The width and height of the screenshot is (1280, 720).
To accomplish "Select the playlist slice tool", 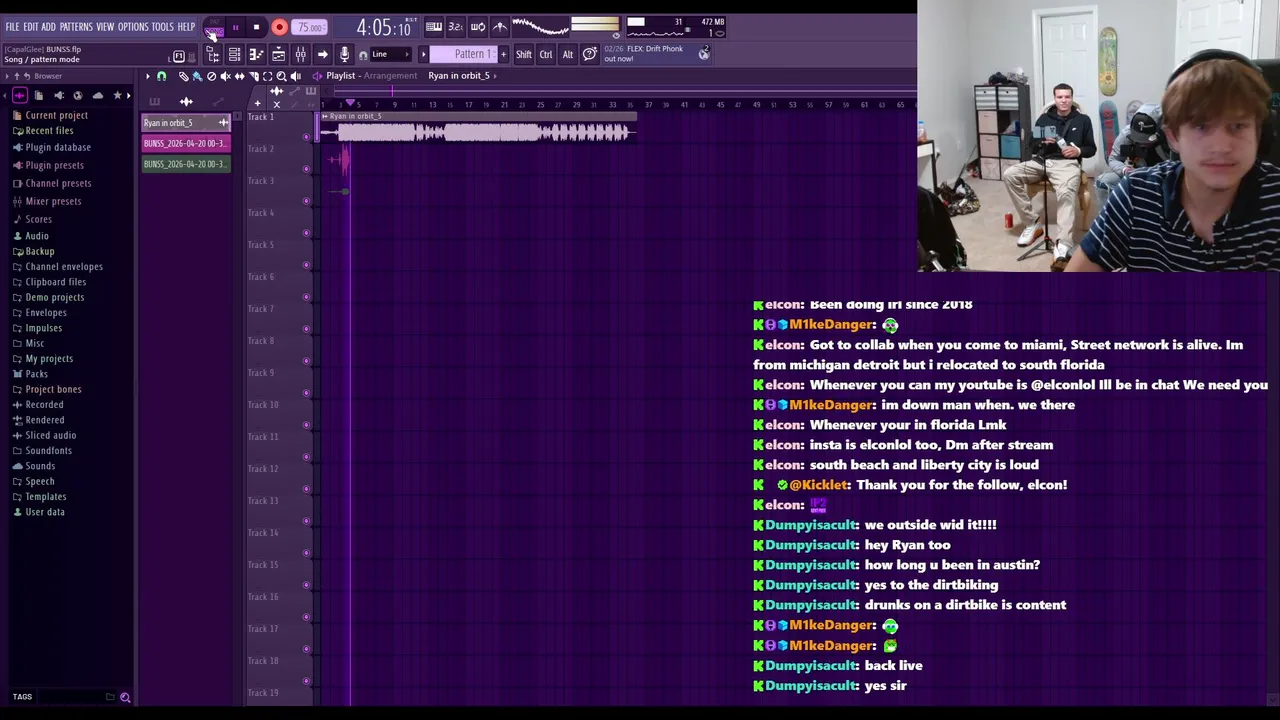I will (253, 76).
